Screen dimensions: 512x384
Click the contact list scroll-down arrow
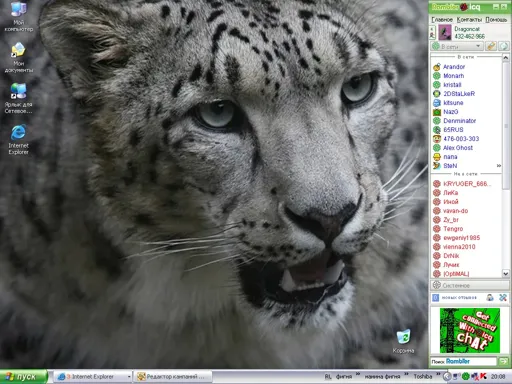click(506, 273)
